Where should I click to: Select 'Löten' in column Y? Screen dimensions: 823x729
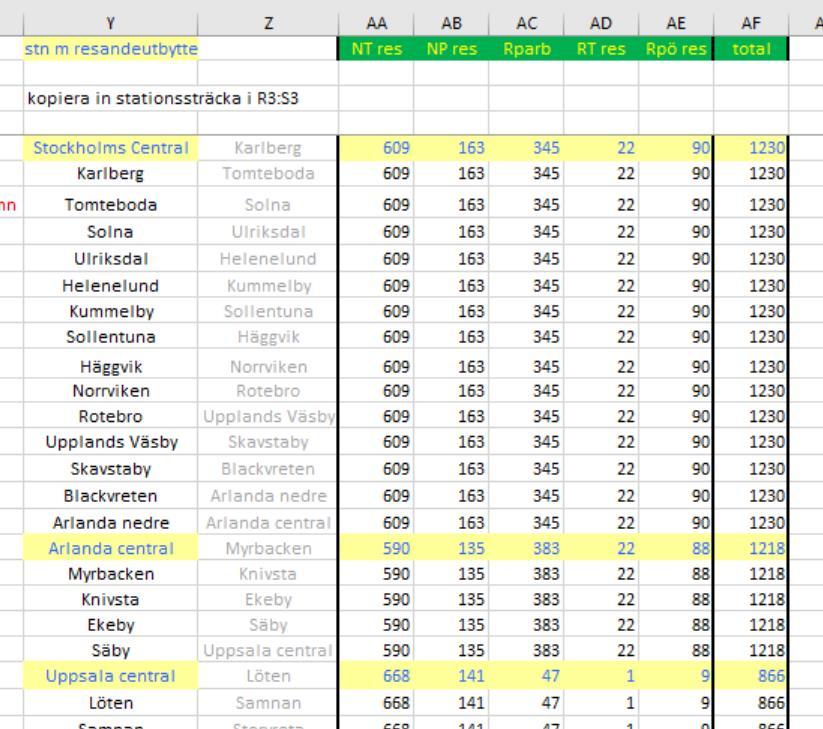pos(110,703)
